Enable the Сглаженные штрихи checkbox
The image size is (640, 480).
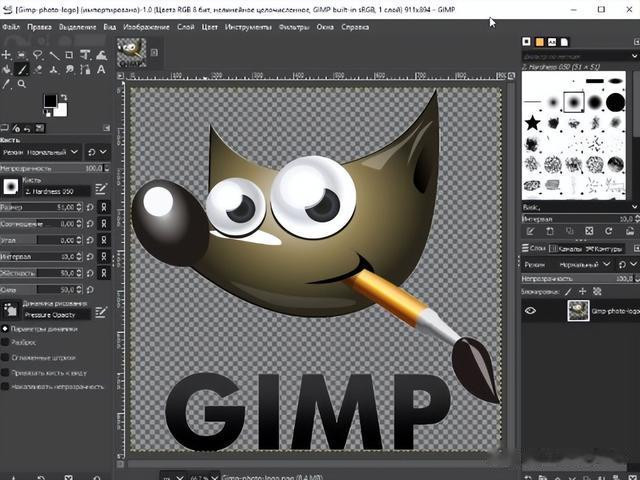tap(6, 356)
